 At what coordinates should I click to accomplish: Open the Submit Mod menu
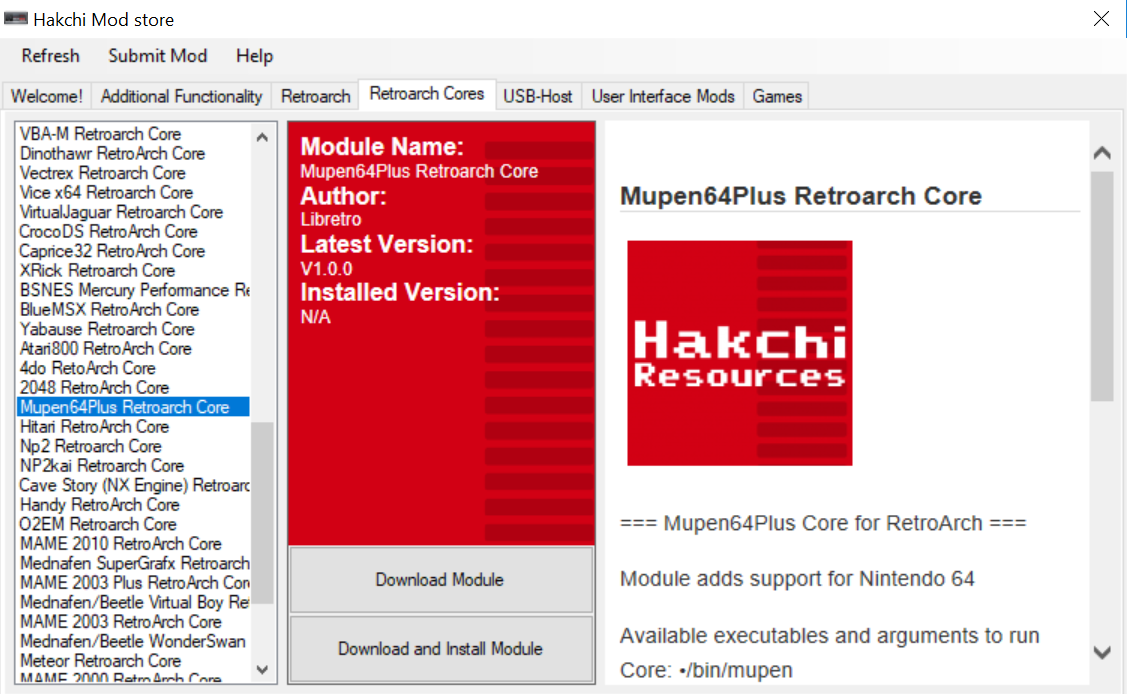coord(157,56)
